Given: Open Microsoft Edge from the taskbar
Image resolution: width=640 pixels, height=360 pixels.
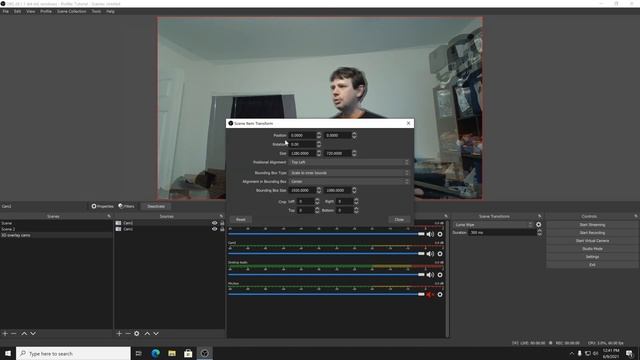Looking at the screenshot, I should pyautogui.click(x=156, y=353).
